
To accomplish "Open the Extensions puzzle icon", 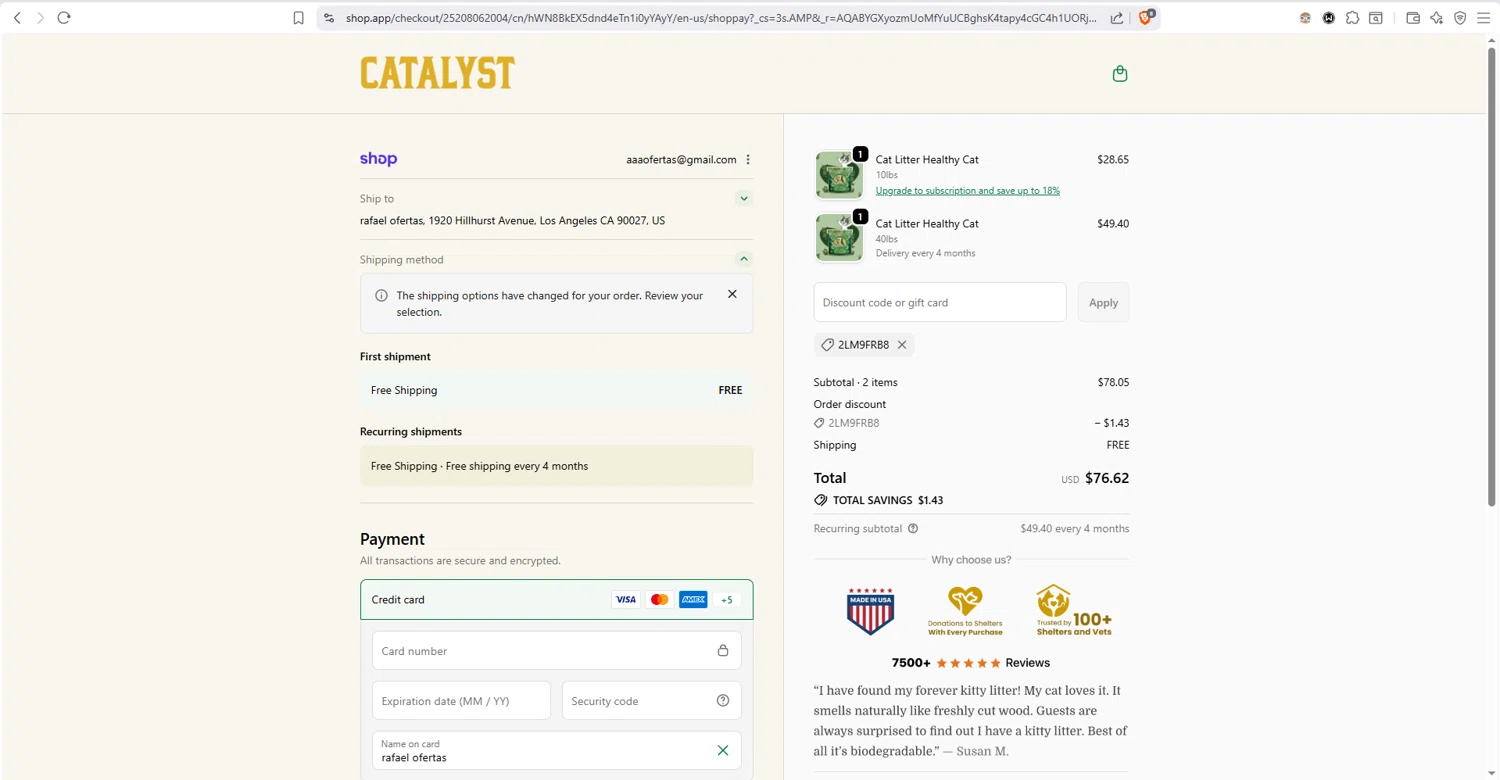I will 1352,18.
